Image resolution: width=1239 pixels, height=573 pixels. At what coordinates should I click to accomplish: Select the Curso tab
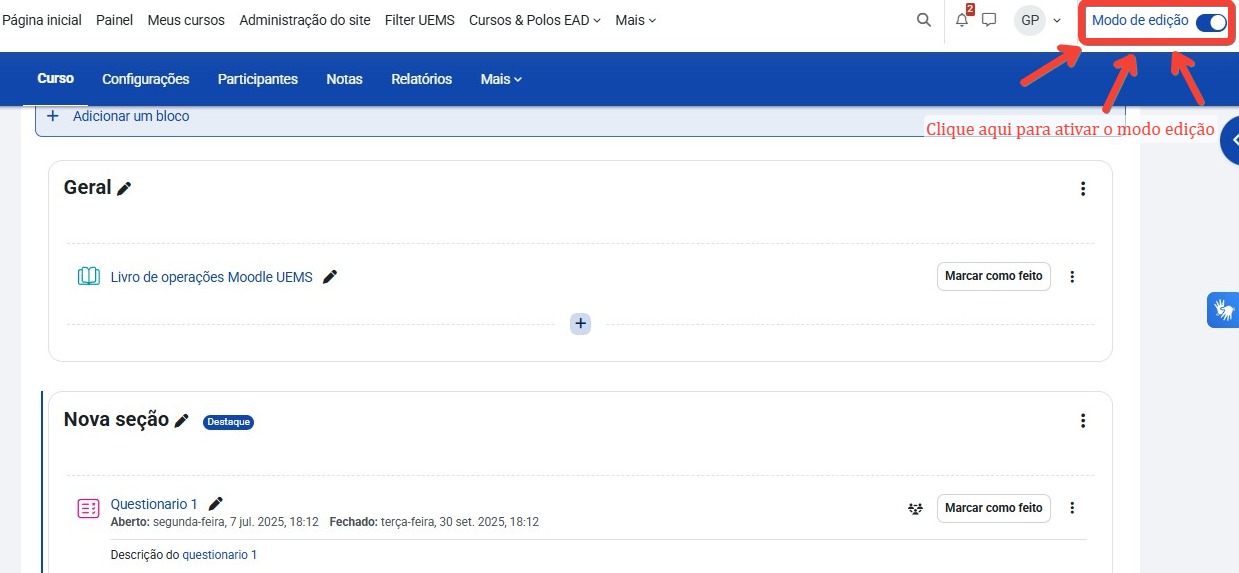[x=55, y=78]
